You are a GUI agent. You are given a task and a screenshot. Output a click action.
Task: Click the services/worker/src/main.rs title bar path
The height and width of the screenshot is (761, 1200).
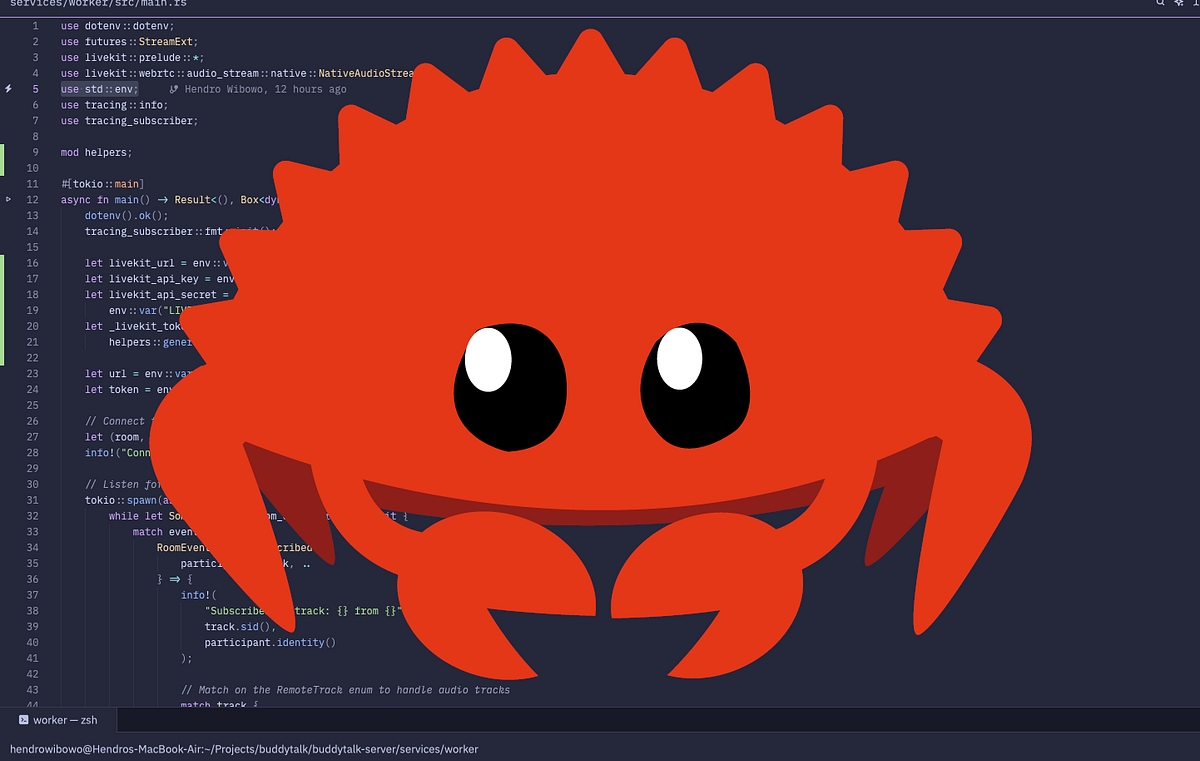click(96, 4)
